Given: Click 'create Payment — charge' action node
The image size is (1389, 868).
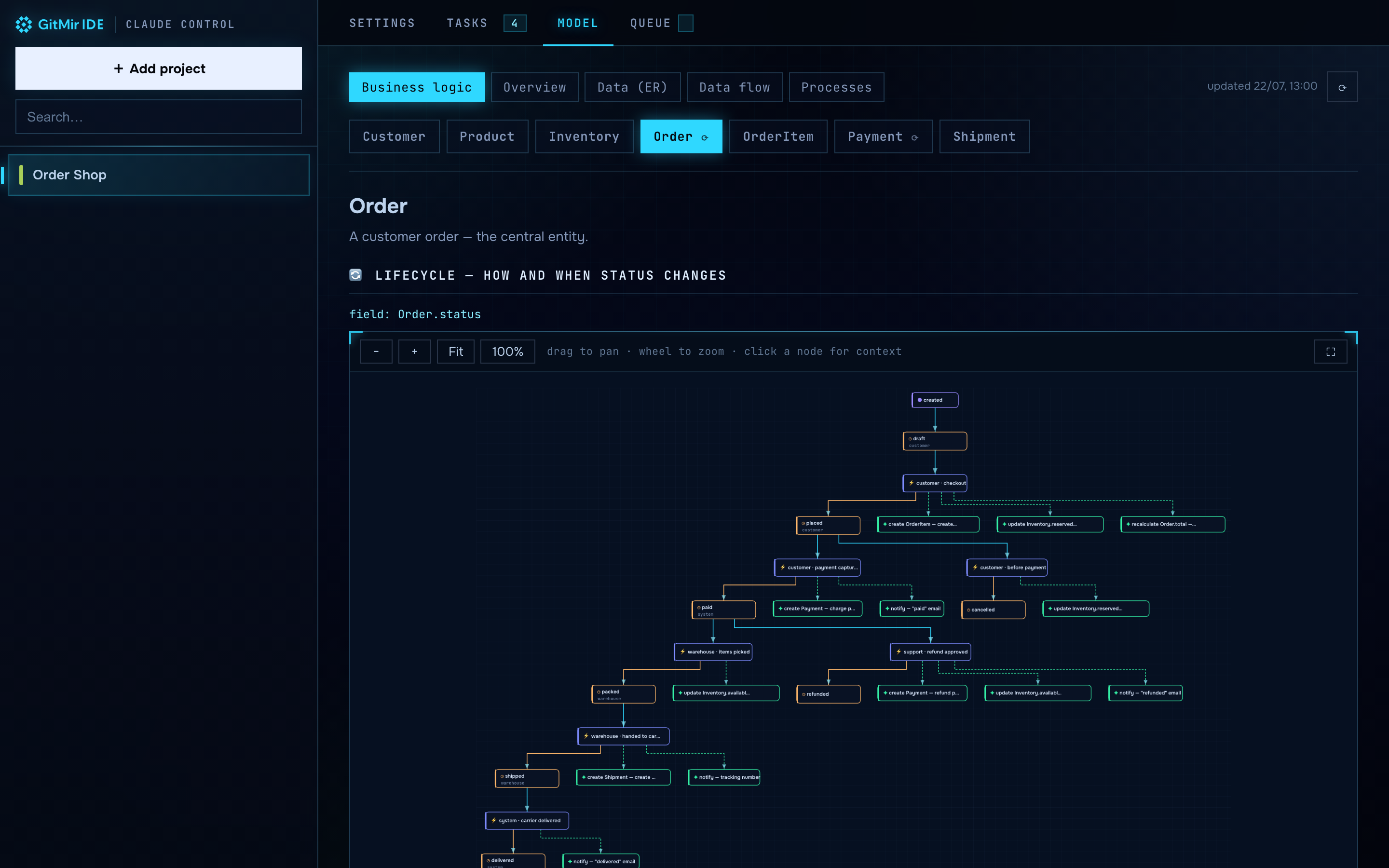Looking at the screenshot, I should click(x=817, y=609).
